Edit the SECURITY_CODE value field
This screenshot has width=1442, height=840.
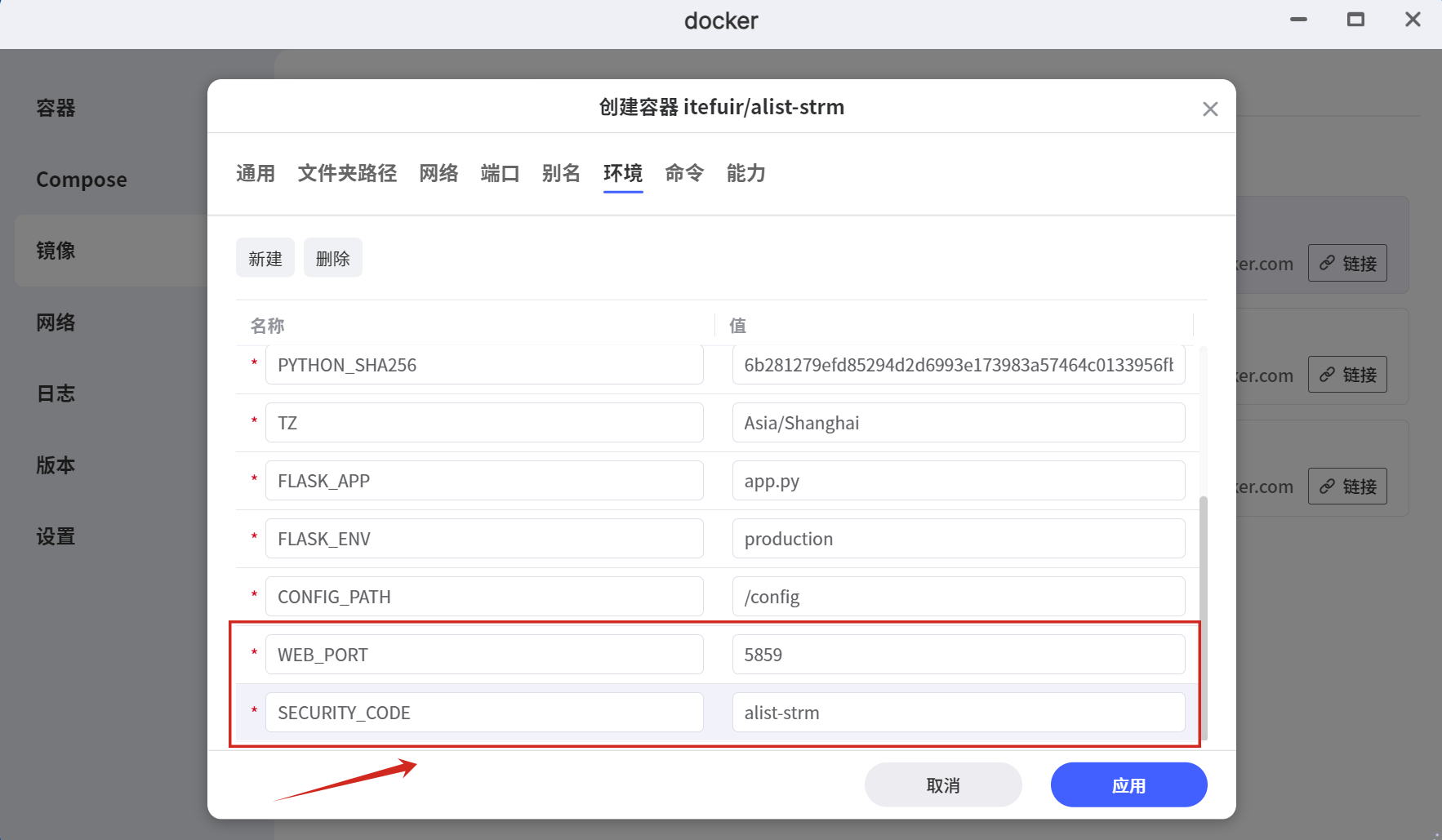[x=958, y=713]
